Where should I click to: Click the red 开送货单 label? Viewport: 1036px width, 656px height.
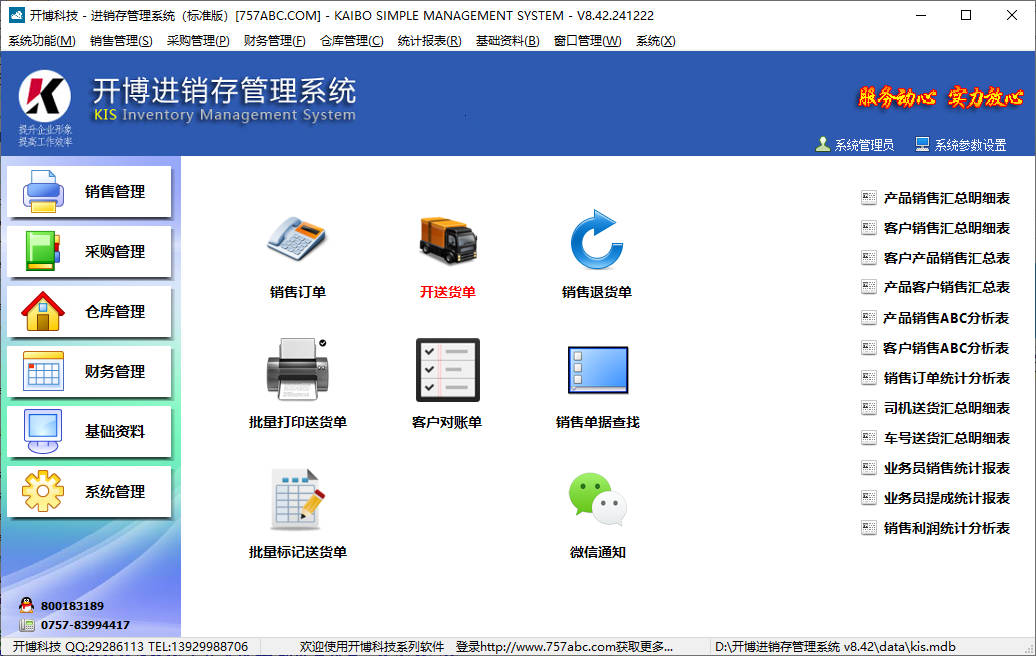pyautogui.click(x=448, y=292)
